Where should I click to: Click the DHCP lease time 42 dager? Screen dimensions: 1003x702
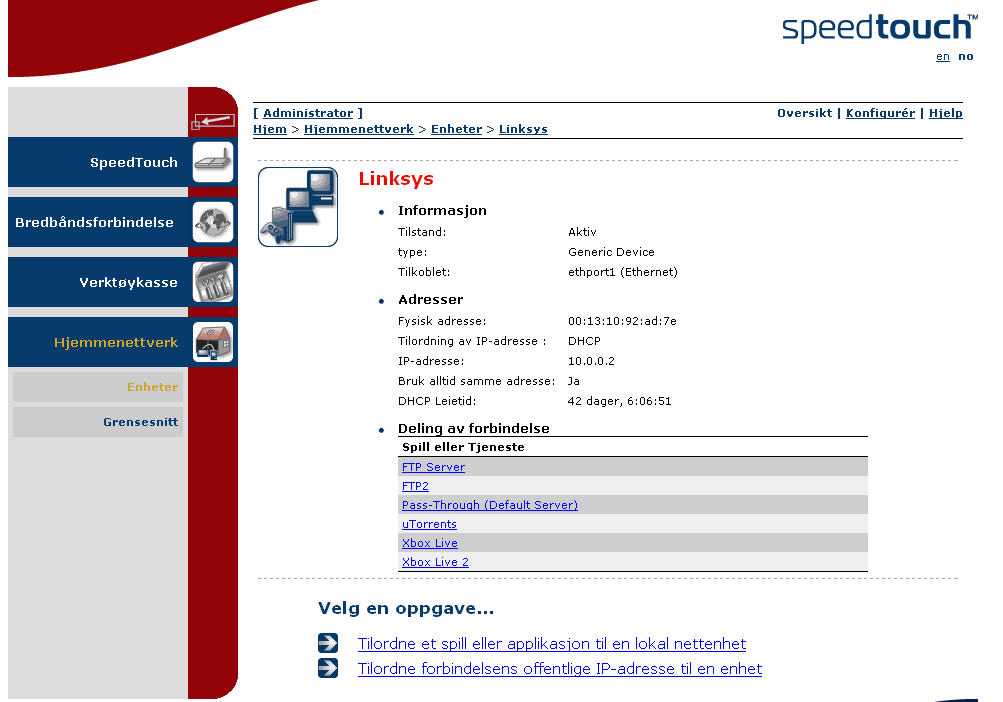pyautogui.click(x=619, y=401)
